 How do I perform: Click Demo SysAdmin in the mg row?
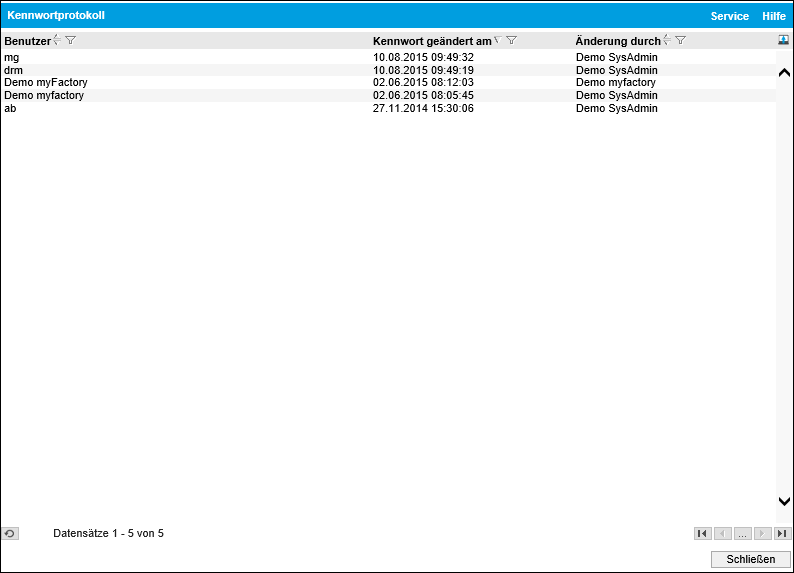(617, 57)
